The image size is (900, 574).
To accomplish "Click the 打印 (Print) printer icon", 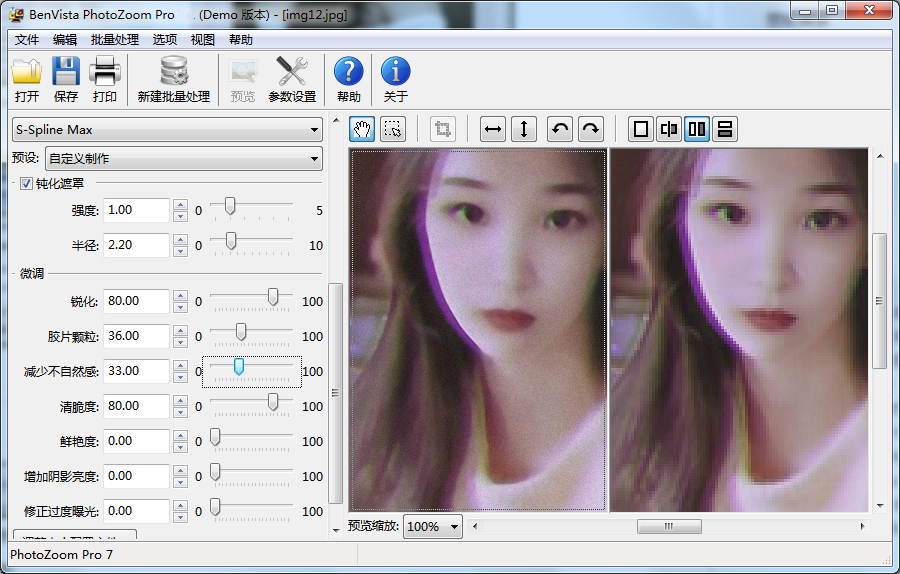I will coord(105,79).
